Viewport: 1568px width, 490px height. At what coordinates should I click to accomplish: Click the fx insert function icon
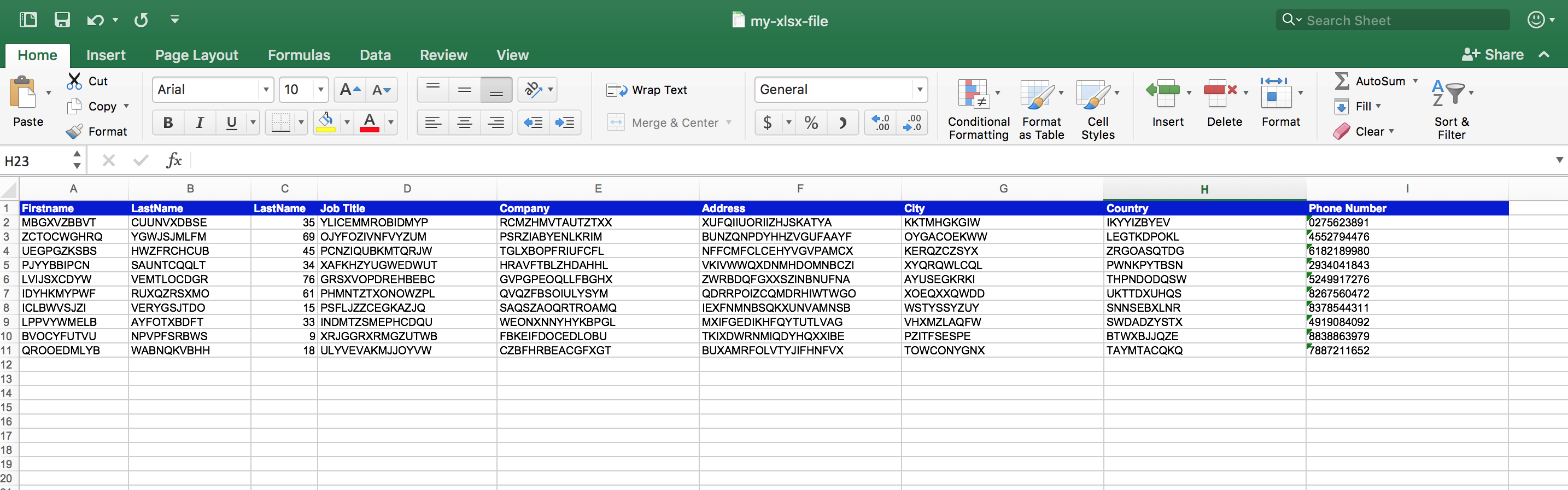pos(174,160)
